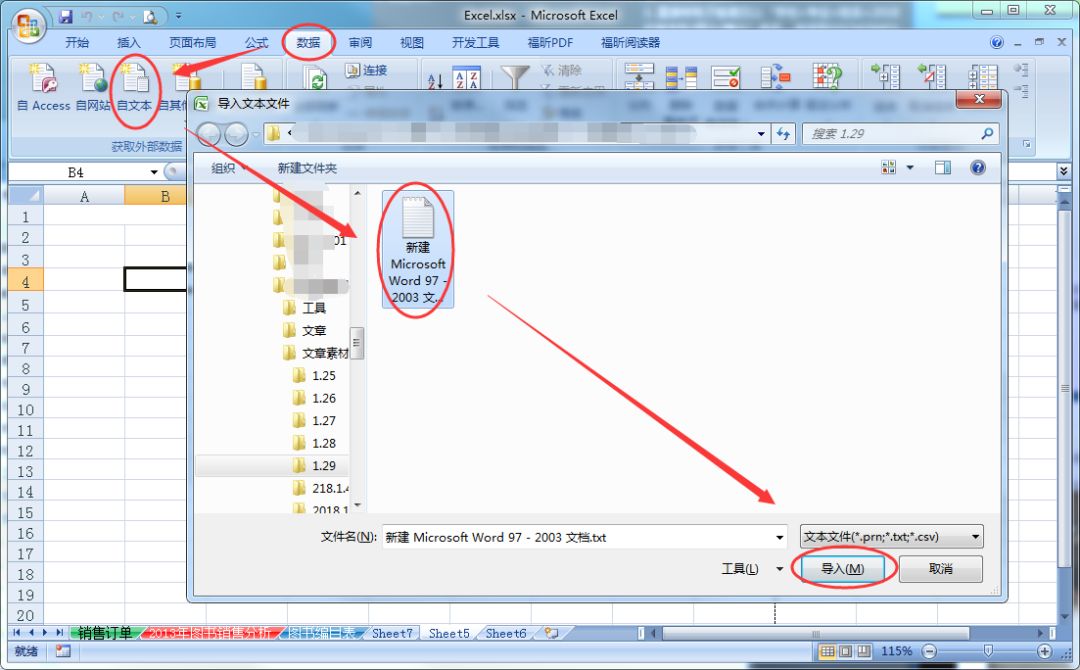Customize quick access toolbar dropdown
Viewport: 1080px width, 670px height.
178,16
